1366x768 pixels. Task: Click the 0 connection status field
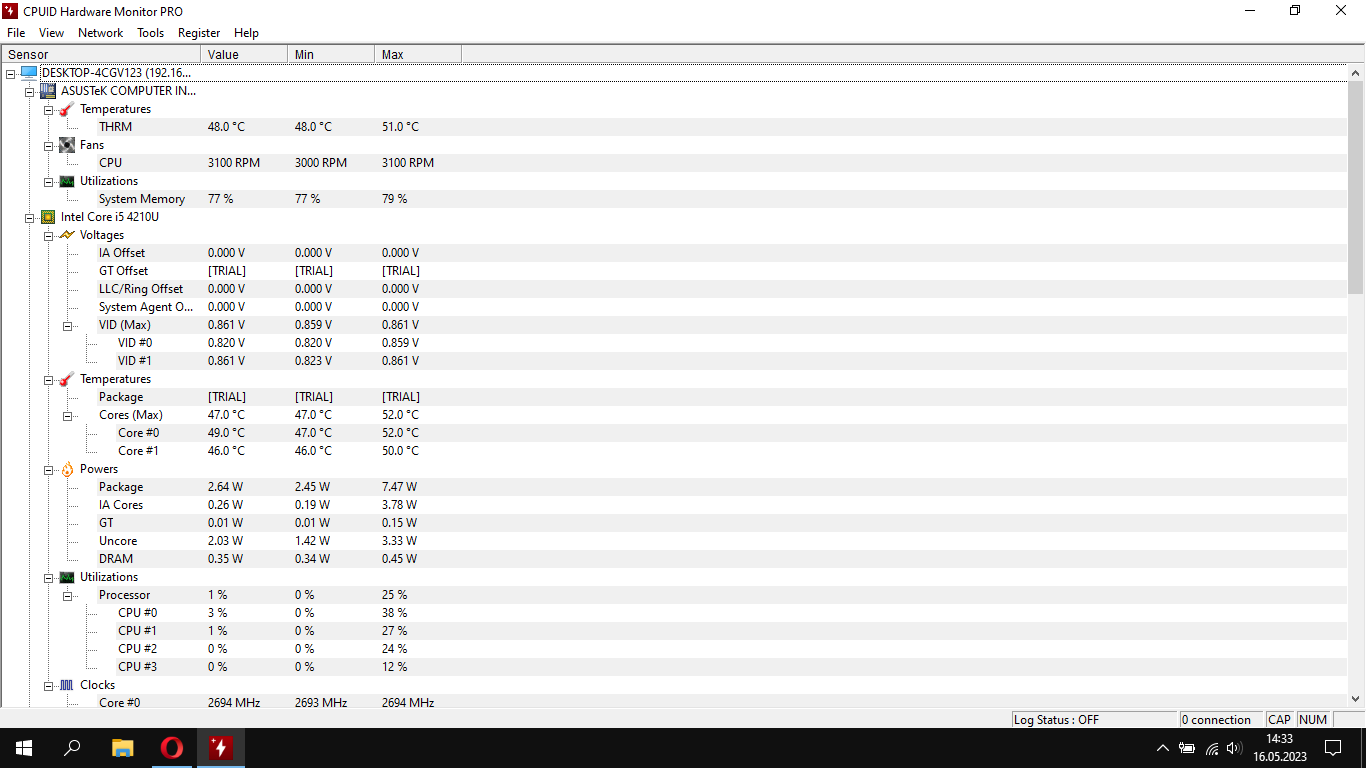click(1221, 719)
